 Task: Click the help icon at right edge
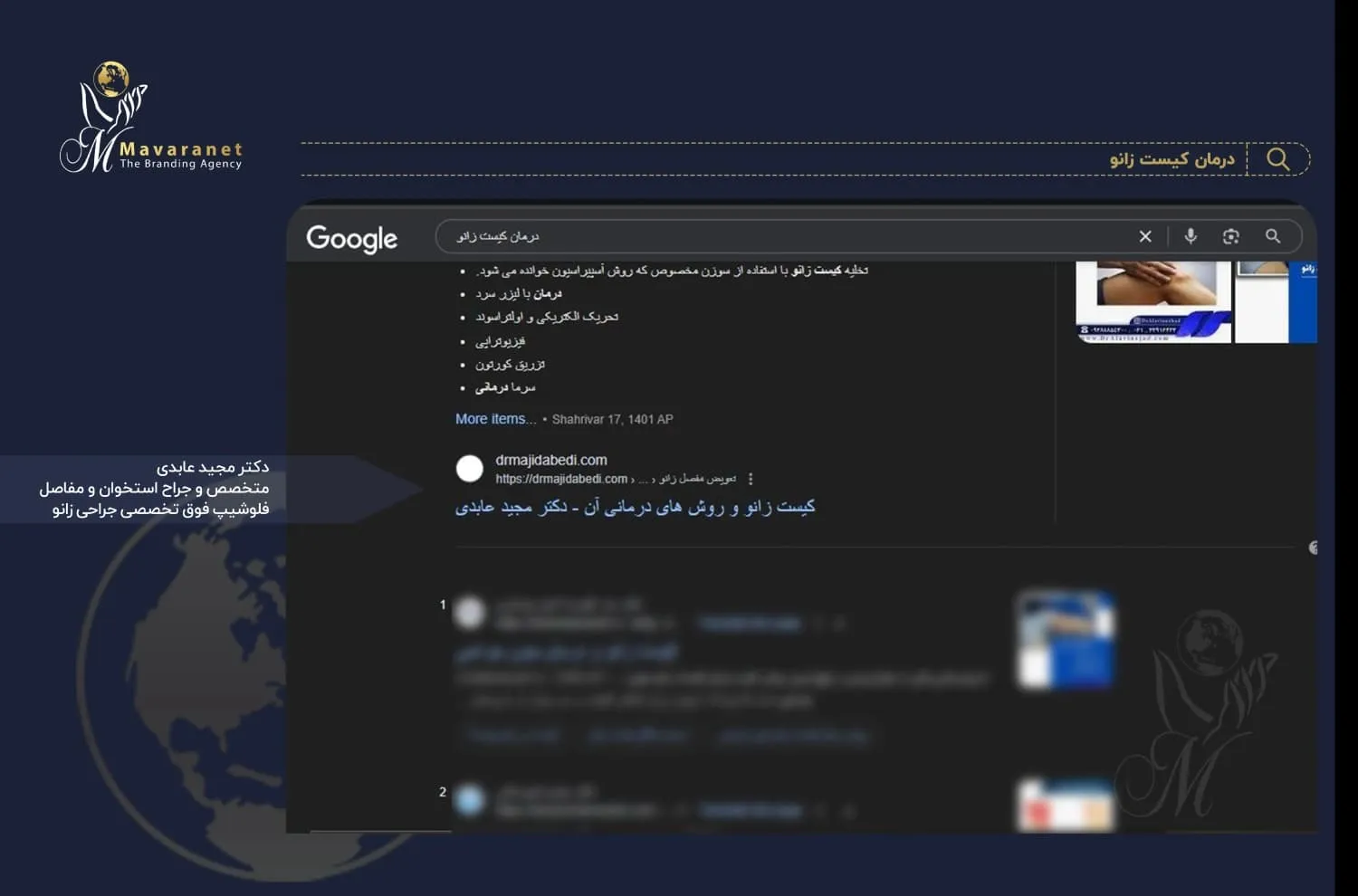click(1313, 548)
